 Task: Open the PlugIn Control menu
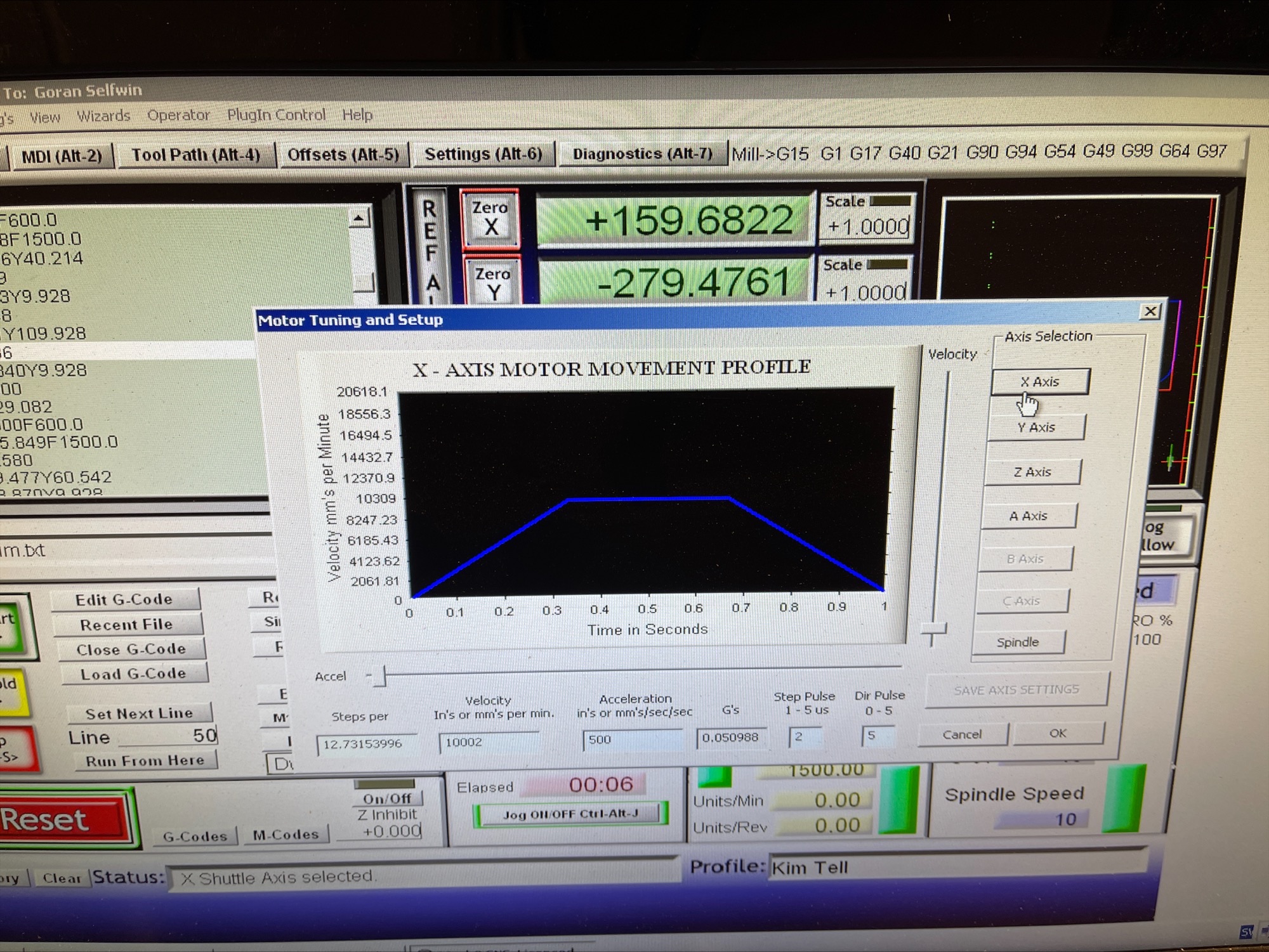tap(276, 115)
